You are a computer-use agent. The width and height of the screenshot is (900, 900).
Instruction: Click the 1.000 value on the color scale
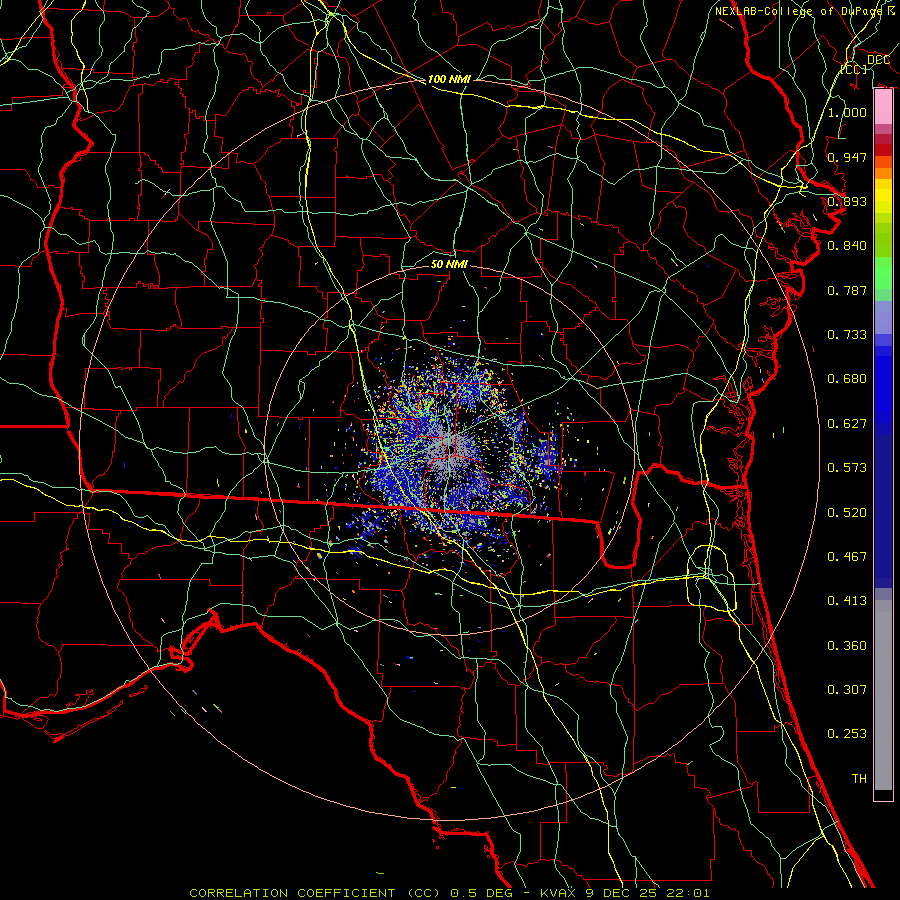tap(847, 112)
